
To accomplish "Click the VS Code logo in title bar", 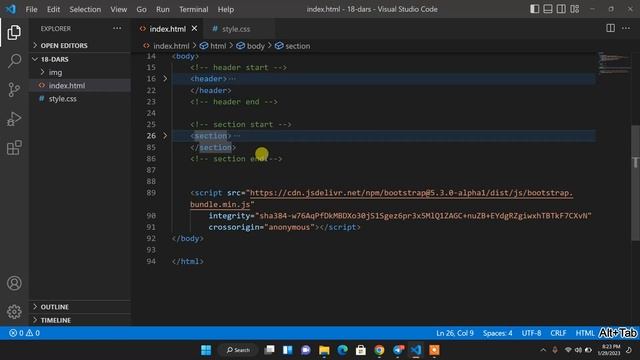I will pyautogui.click(x=11, y=9).
